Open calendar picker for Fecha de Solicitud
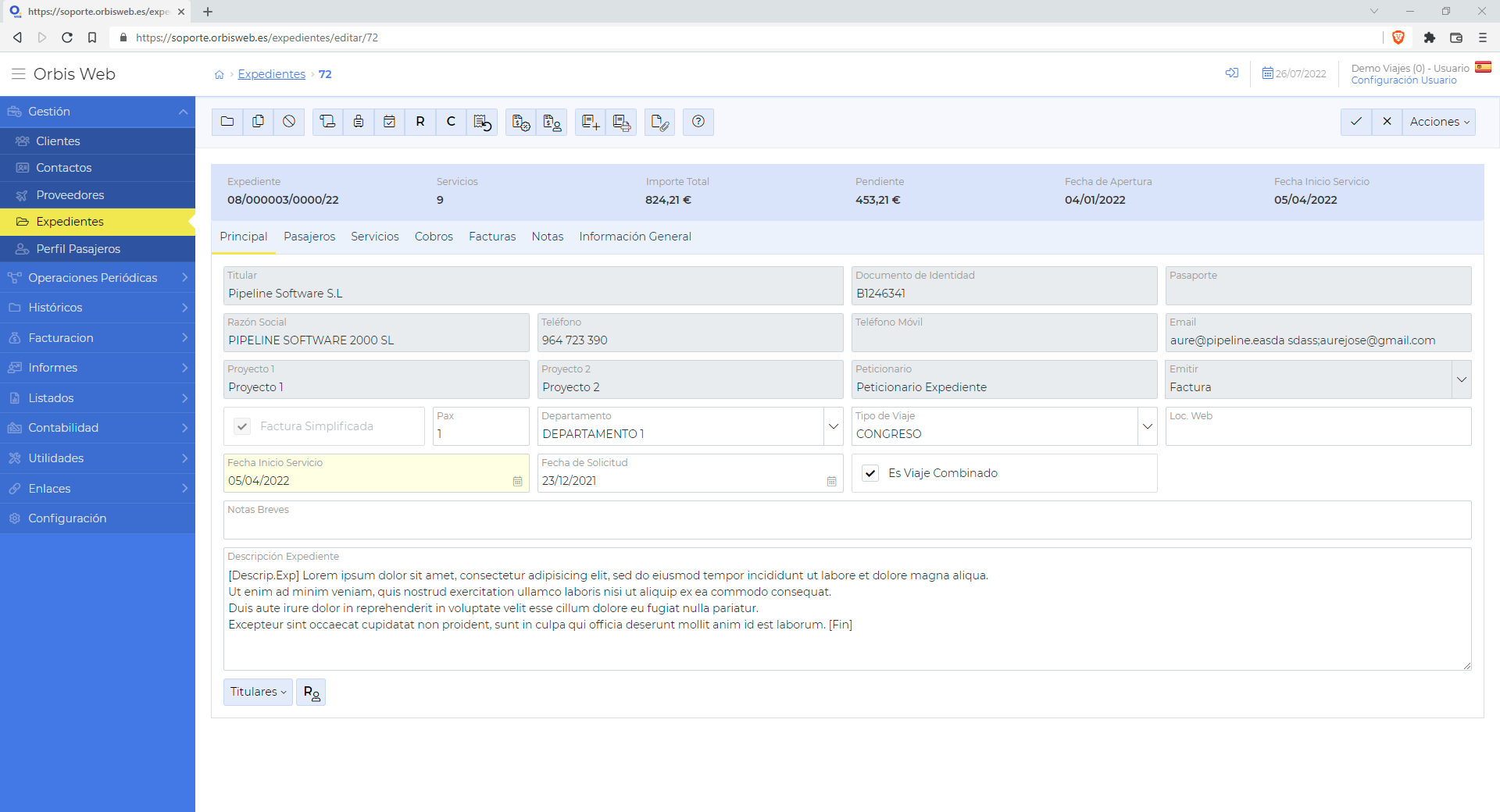Image resolution: width=1500 pixels, height=812 pixels. tap(831, 482)
